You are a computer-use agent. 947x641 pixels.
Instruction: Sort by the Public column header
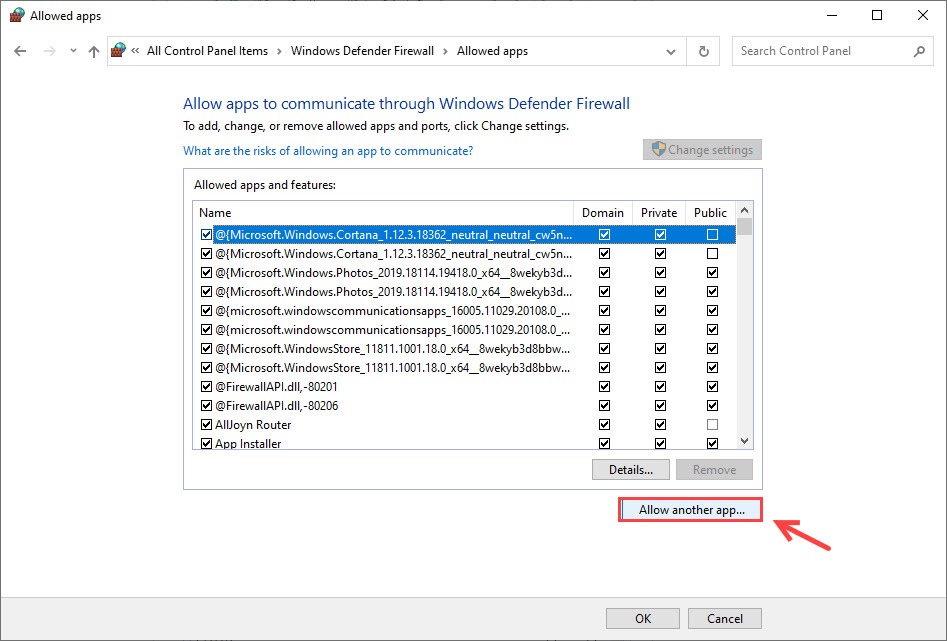pyautogui.click(x=710, y=213)
